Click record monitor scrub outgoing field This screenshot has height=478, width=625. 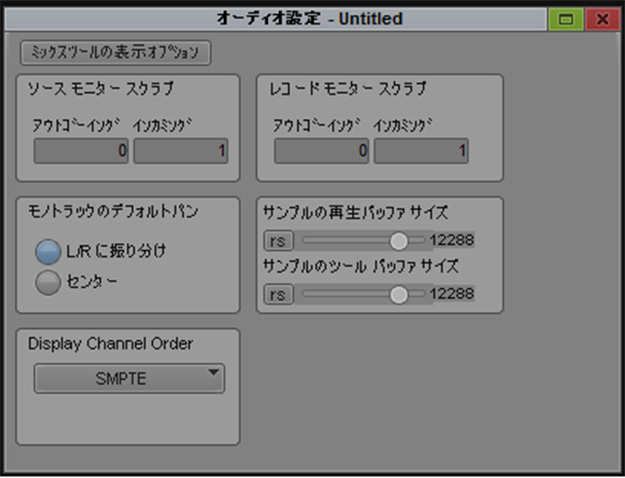pos(321,151)
